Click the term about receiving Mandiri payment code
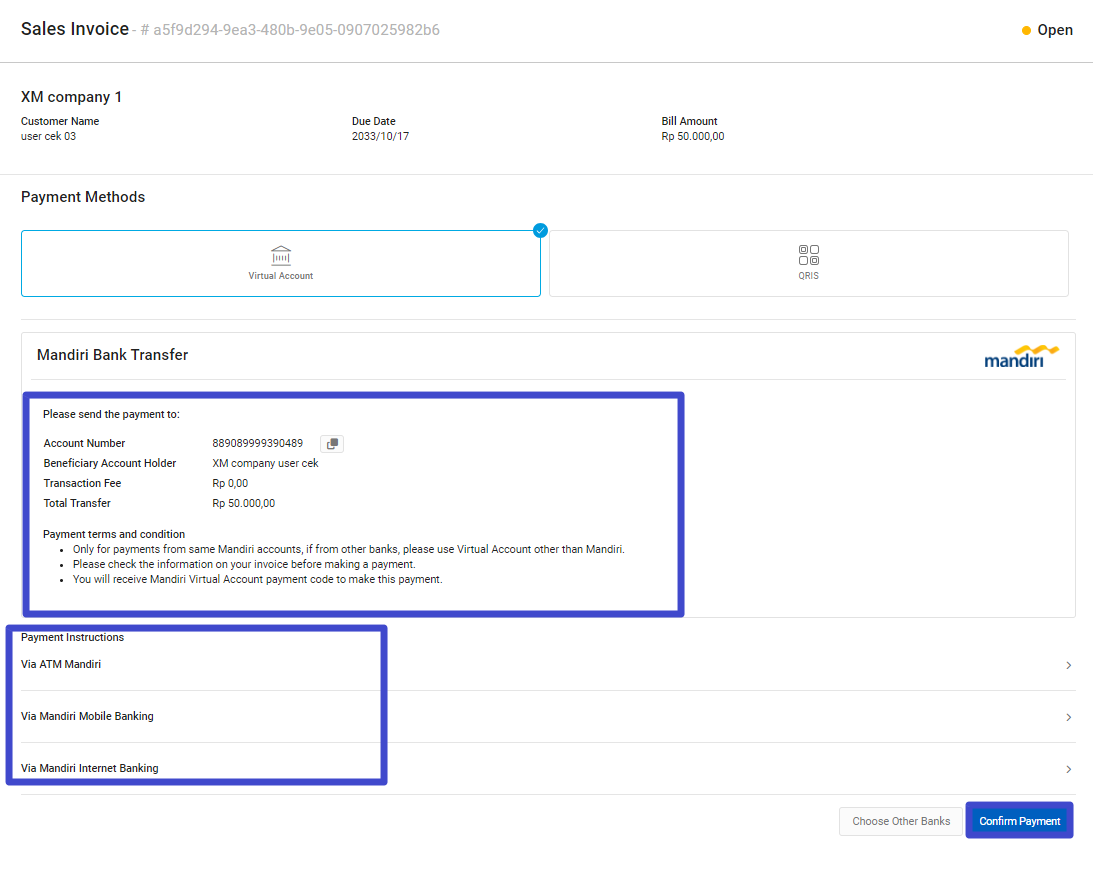 point(257,580)
